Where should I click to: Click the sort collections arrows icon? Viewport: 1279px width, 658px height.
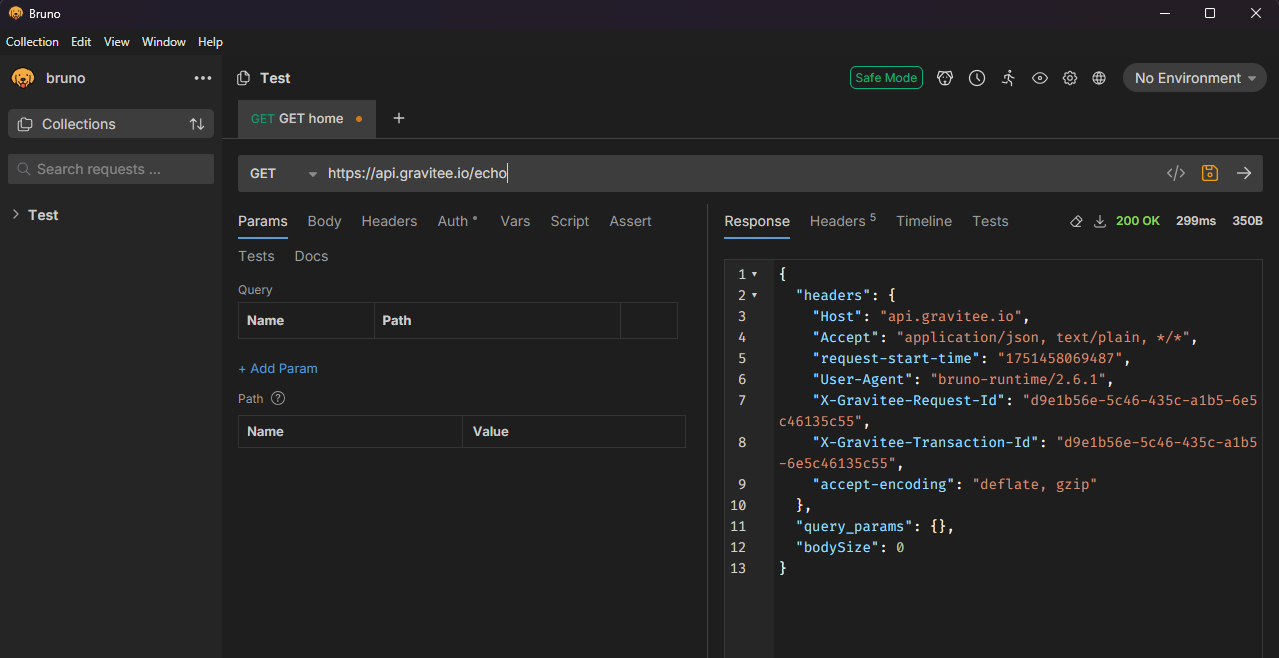point(197,124)
